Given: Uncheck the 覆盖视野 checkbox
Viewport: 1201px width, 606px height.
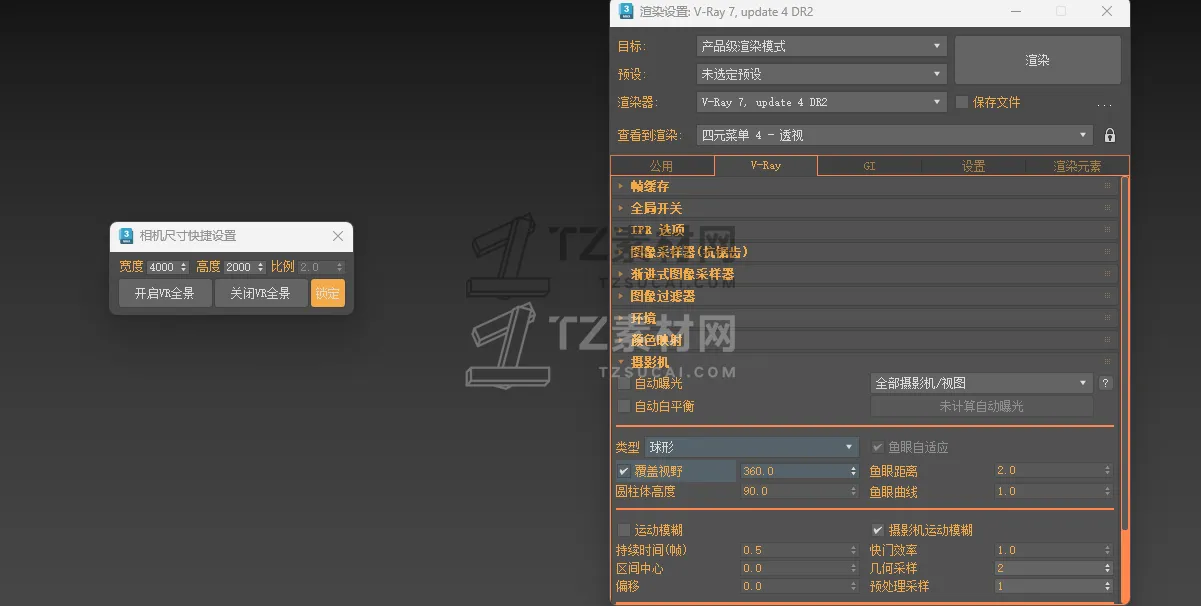Looking at the screenshot, I should (624, 471).
